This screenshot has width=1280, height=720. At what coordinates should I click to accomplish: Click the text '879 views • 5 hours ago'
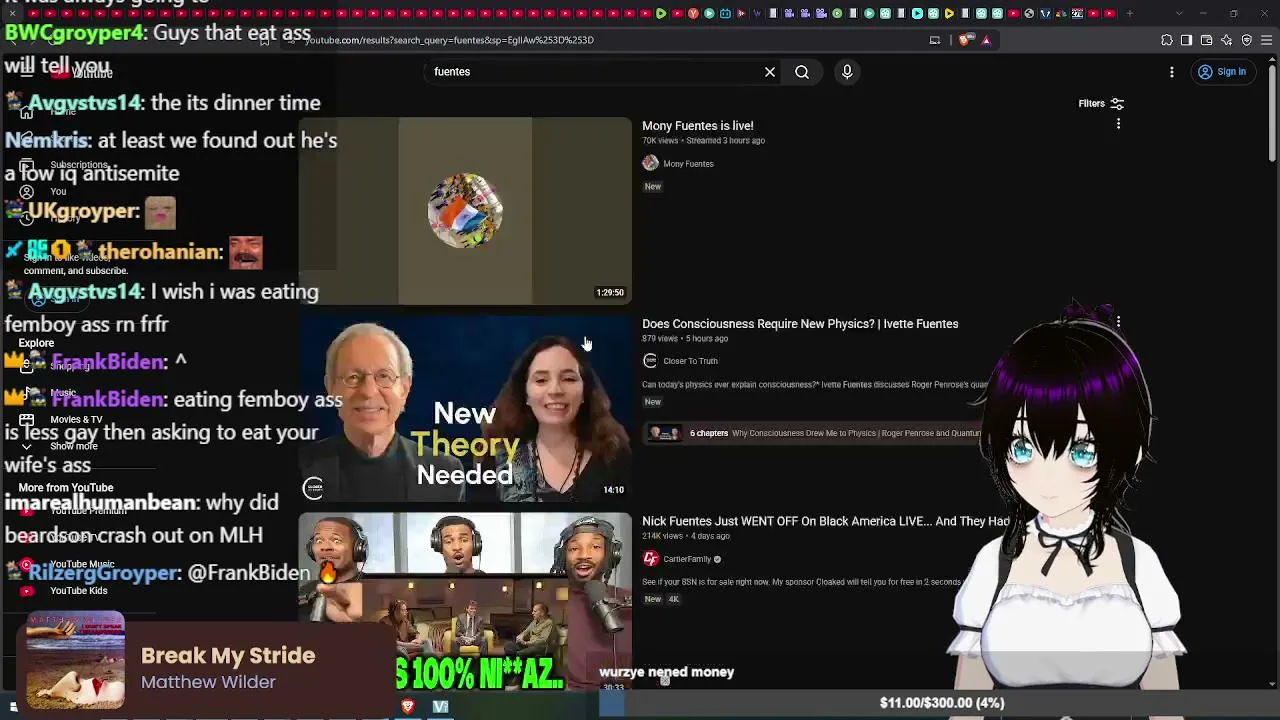(x=685, y=339)
